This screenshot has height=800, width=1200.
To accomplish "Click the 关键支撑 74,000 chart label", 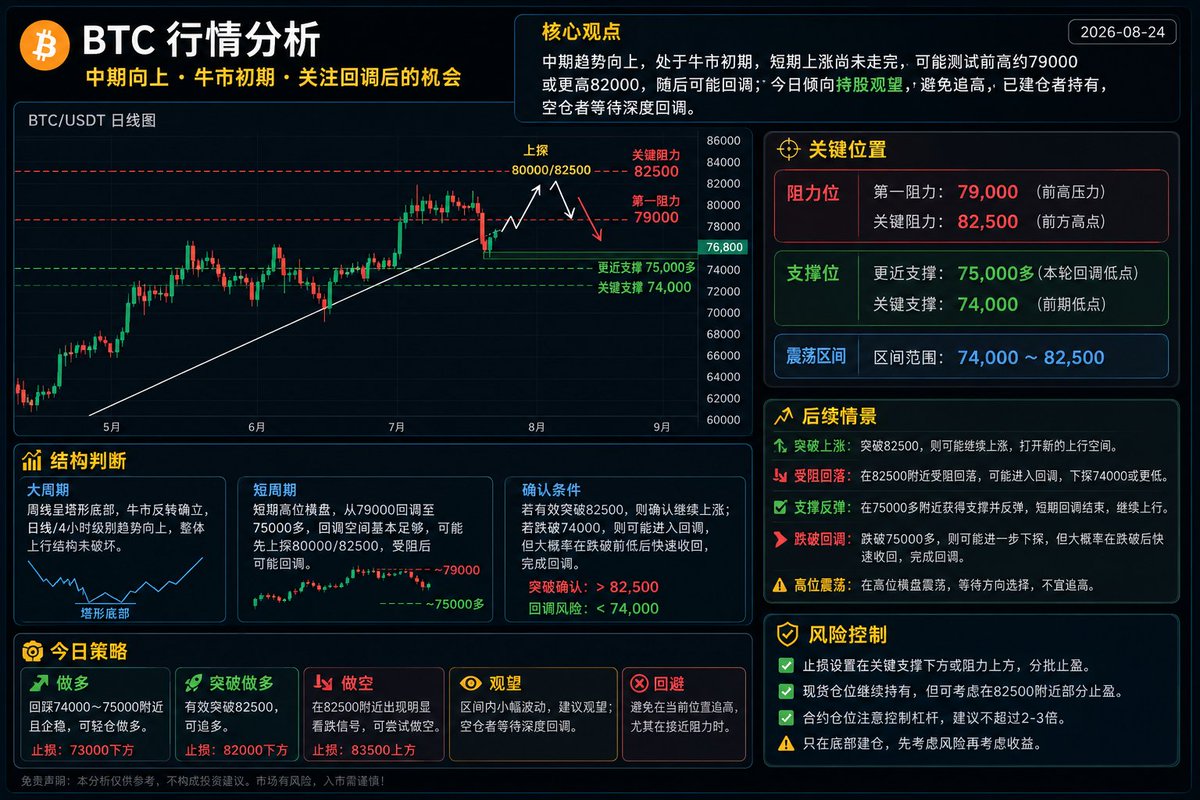I will (644, 287).
